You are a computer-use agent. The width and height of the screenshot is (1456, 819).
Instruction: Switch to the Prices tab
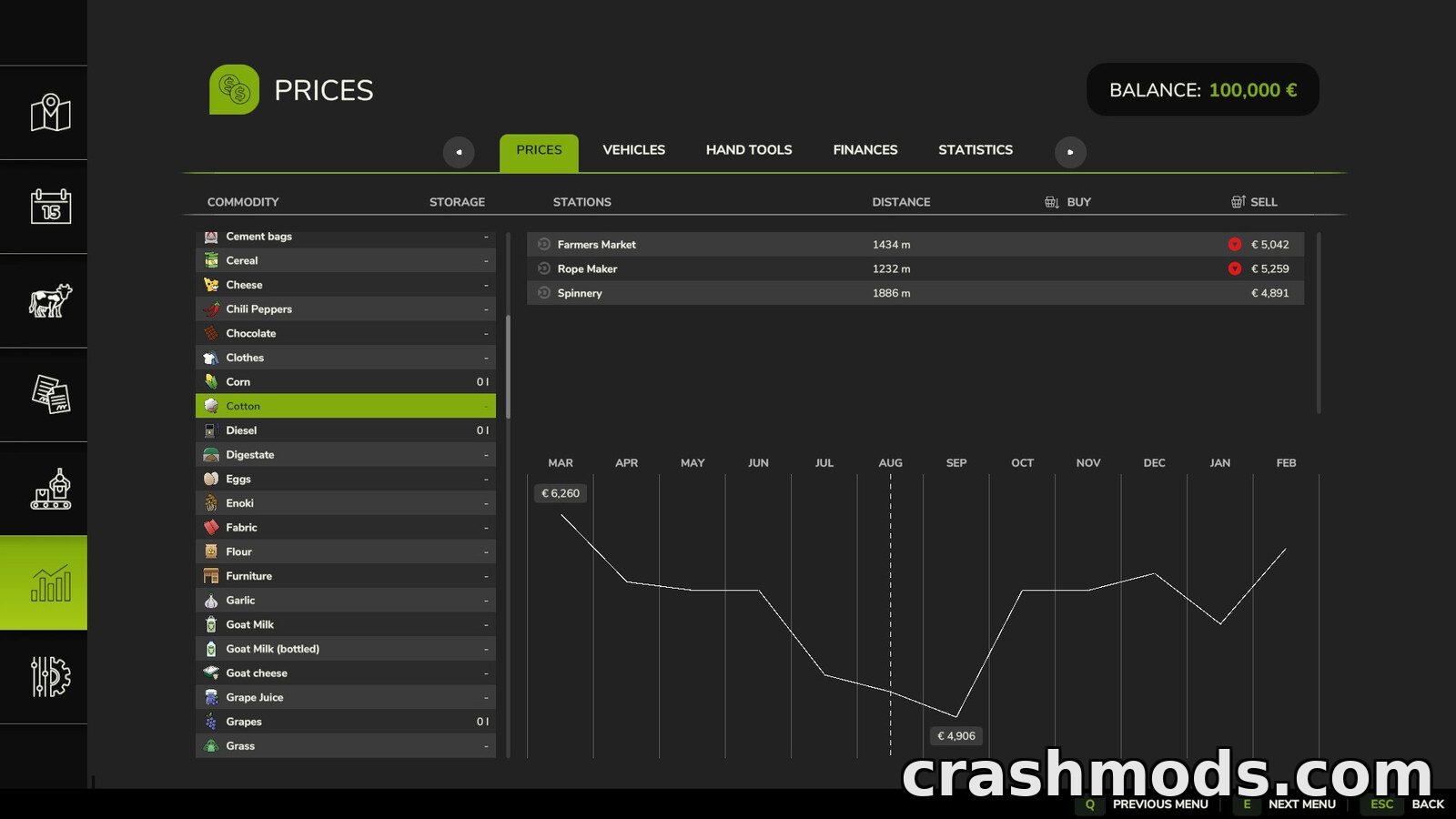539,152
